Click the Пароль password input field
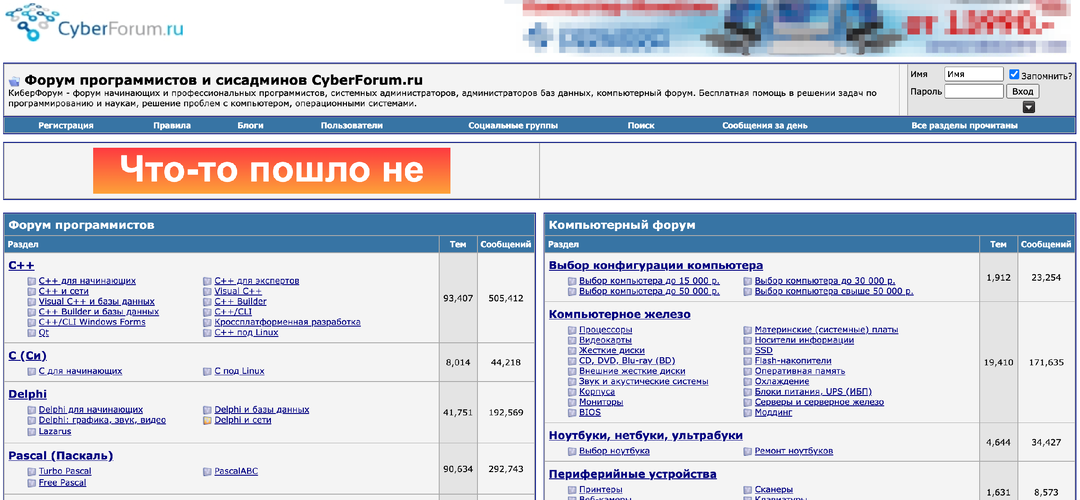Screen dimensions: 1080x500 [x=973, y=92]
